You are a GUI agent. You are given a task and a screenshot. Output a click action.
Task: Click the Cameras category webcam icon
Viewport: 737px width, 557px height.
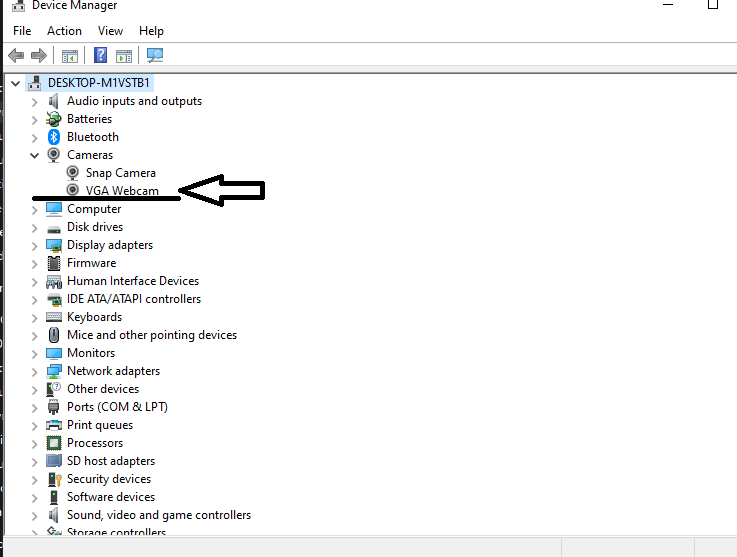point(54,155)
